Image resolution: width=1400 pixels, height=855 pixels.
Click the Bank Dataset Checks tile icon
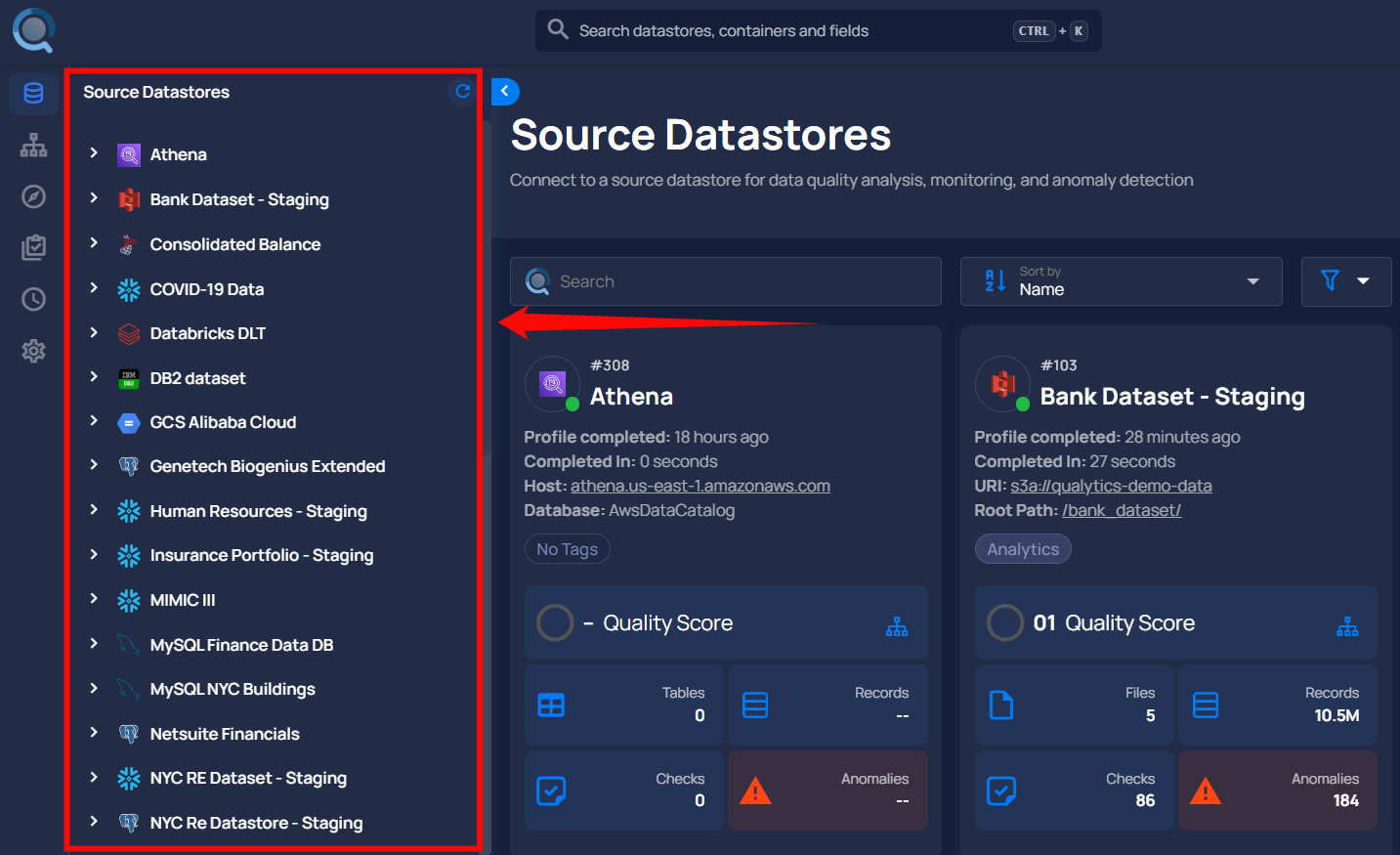pos(1001,791)
